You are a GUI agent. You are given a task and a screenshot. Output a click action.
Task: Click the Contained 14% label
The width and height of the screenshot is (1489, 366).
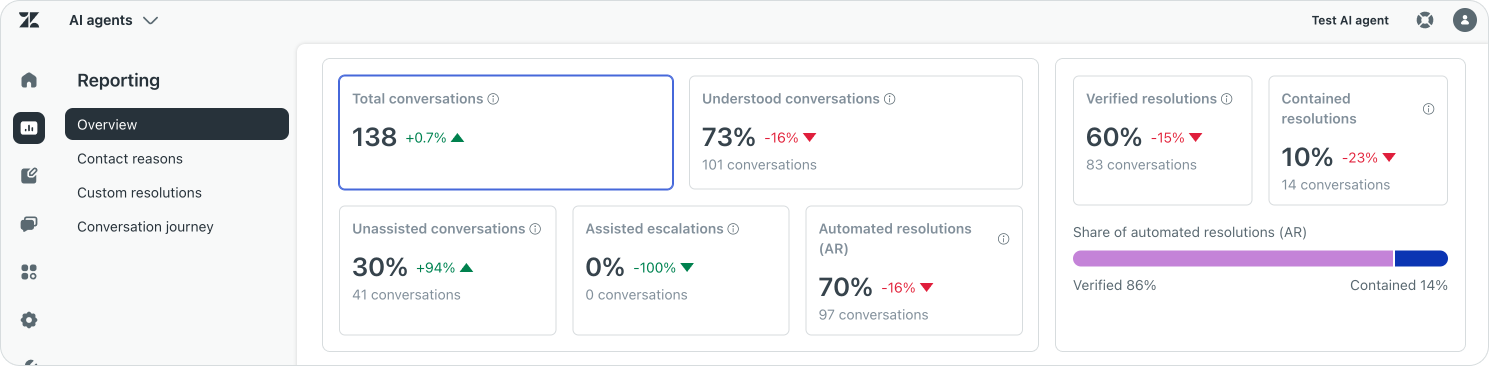pos(1399,286)
